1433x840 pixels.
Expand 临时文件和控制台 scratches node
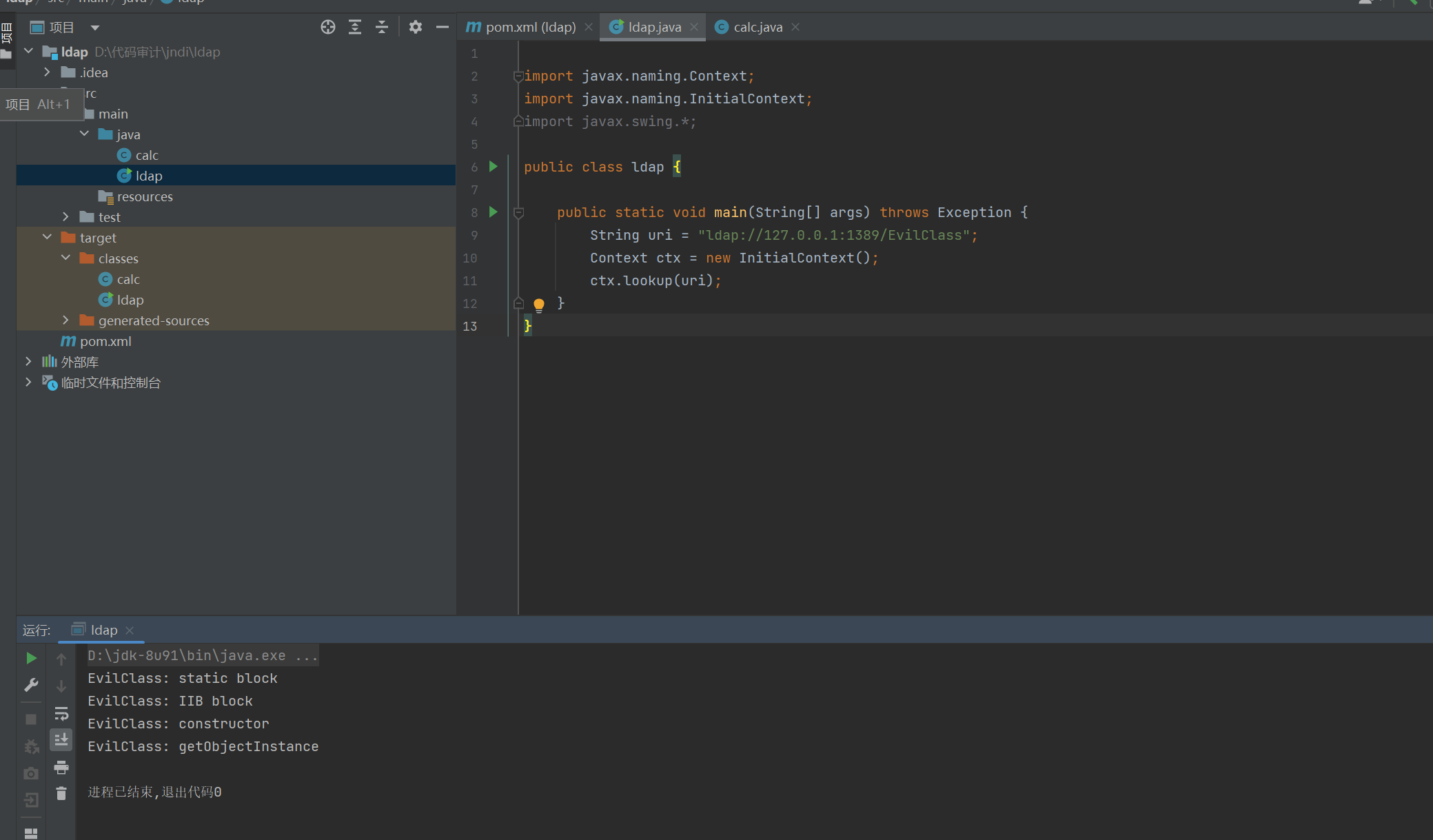(28, 382)
